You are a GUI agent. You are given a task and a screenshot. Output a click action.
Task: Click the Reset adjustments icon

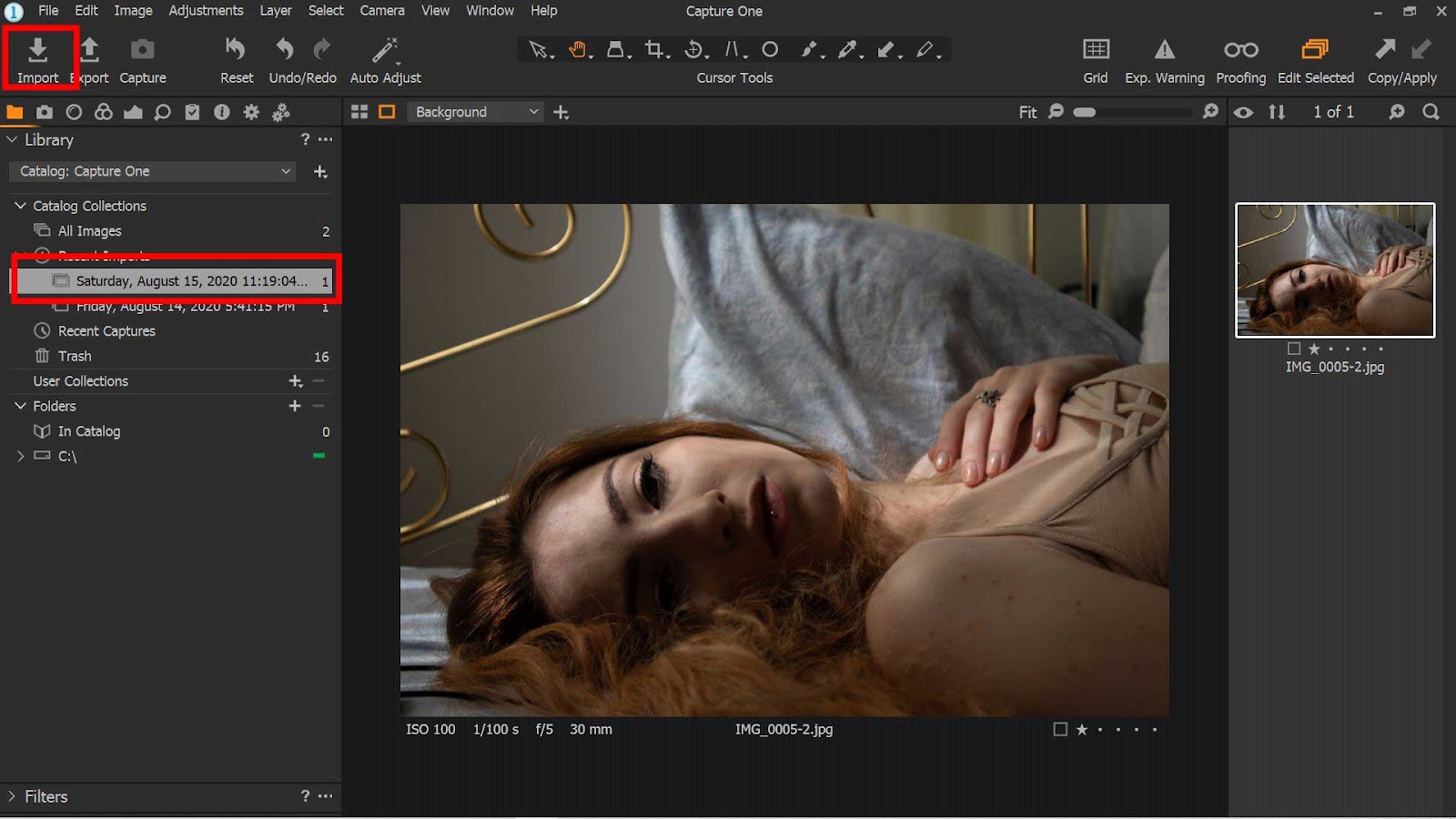pyautogui.click(x=236, y=50)
